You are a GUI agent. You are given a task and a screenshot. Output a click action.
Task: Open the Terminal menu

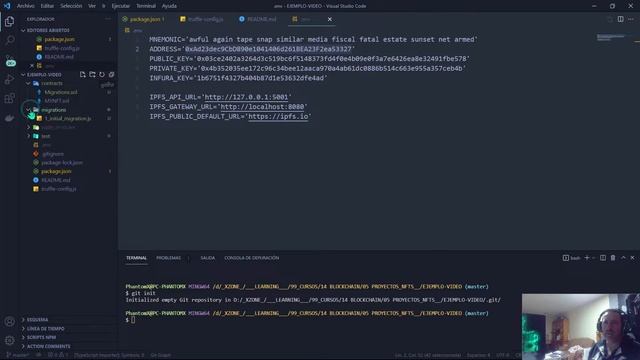146,6
